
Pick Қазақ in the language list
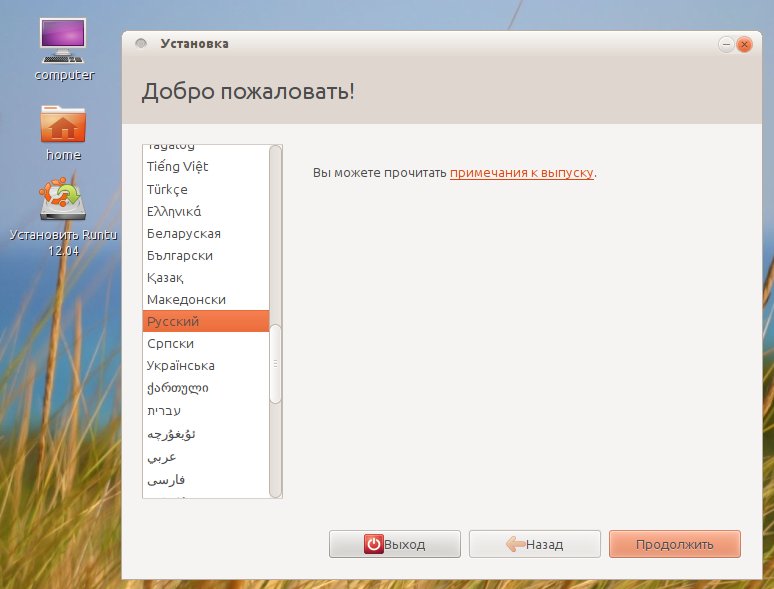[206, 277]
